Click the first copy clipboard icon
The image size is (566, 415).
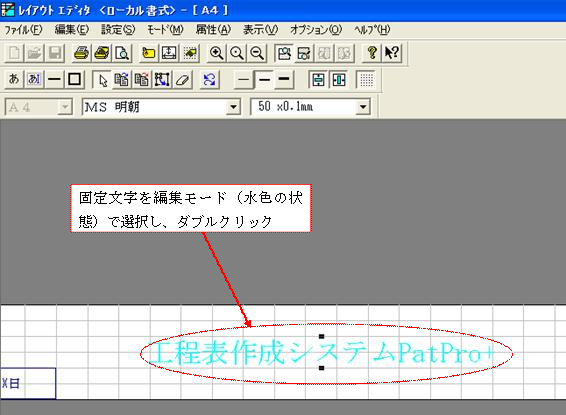click(122, 79)
